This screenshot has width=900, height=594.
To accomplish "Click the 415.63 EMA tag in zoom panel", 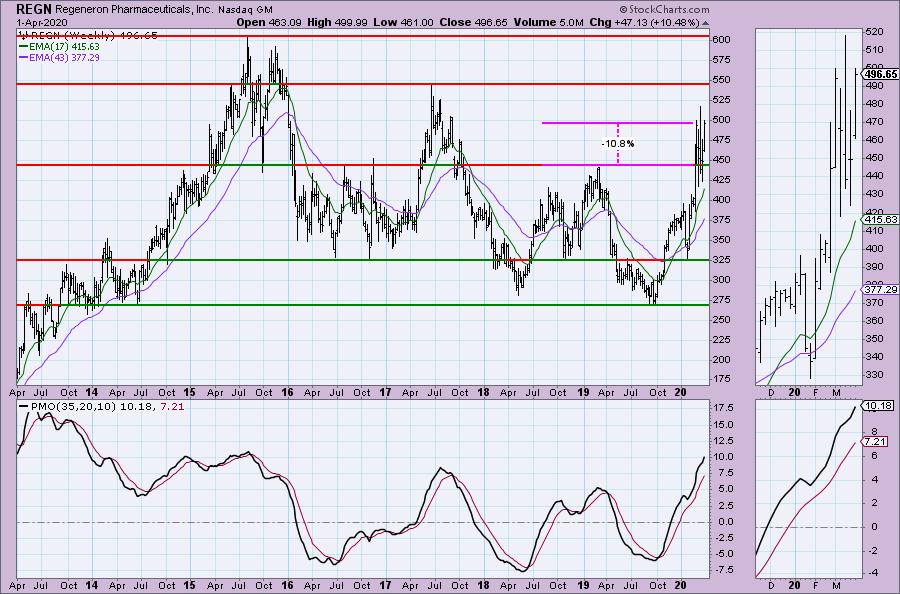I will (x=880, y=219).
